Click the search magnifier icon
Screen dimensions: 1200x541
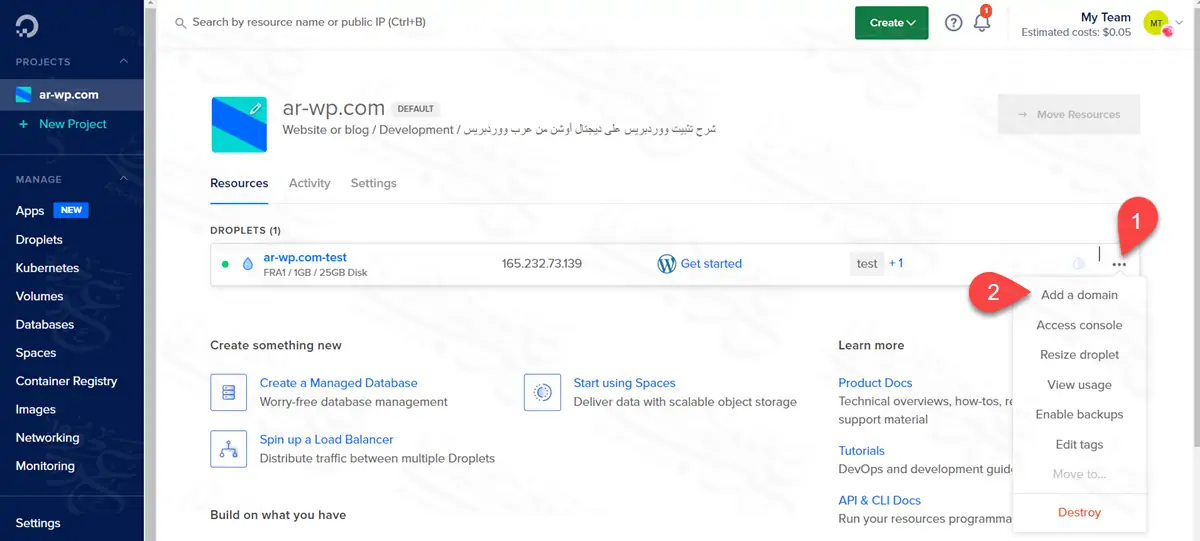click(x=180, y=22)
